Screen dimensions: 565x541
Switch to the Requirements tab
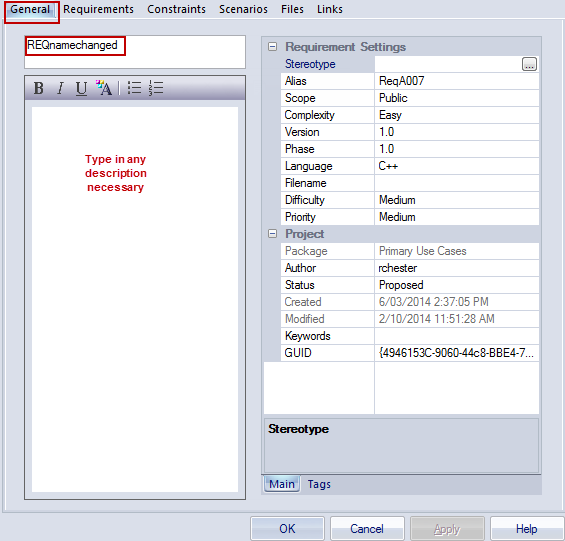click(x=98, y=9)
